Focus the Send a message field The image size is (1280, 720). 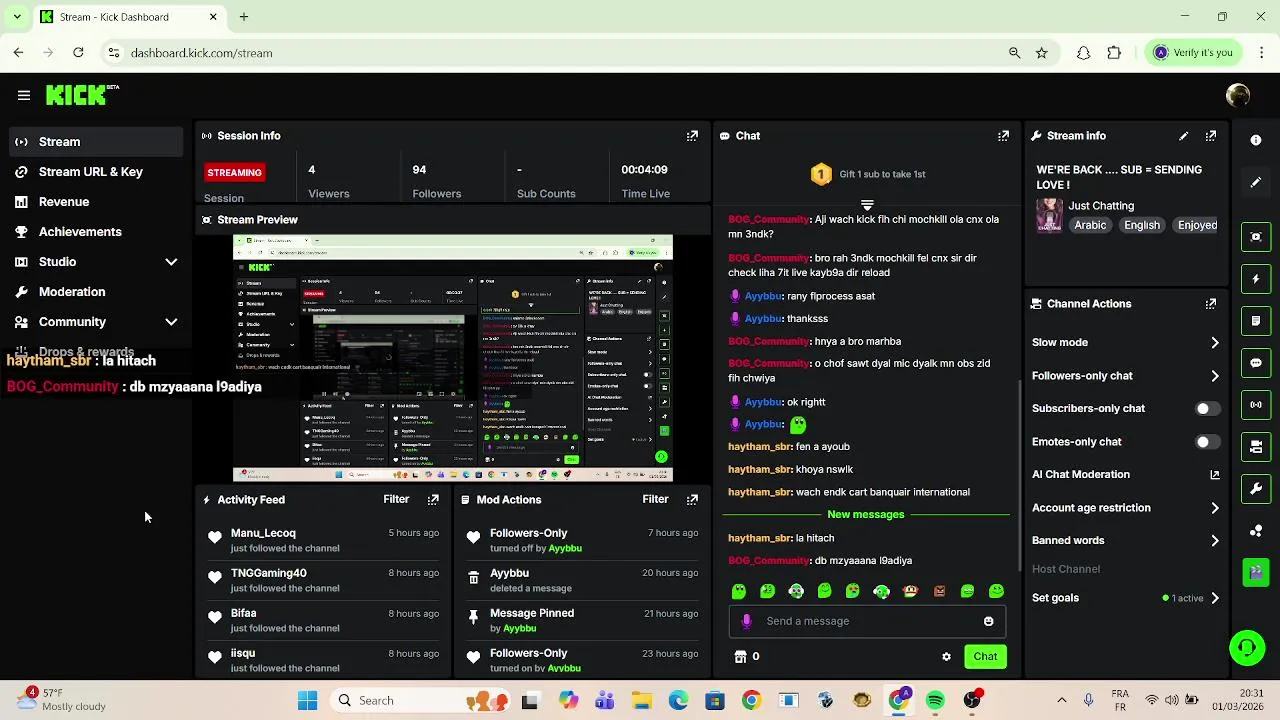(866, 621)
